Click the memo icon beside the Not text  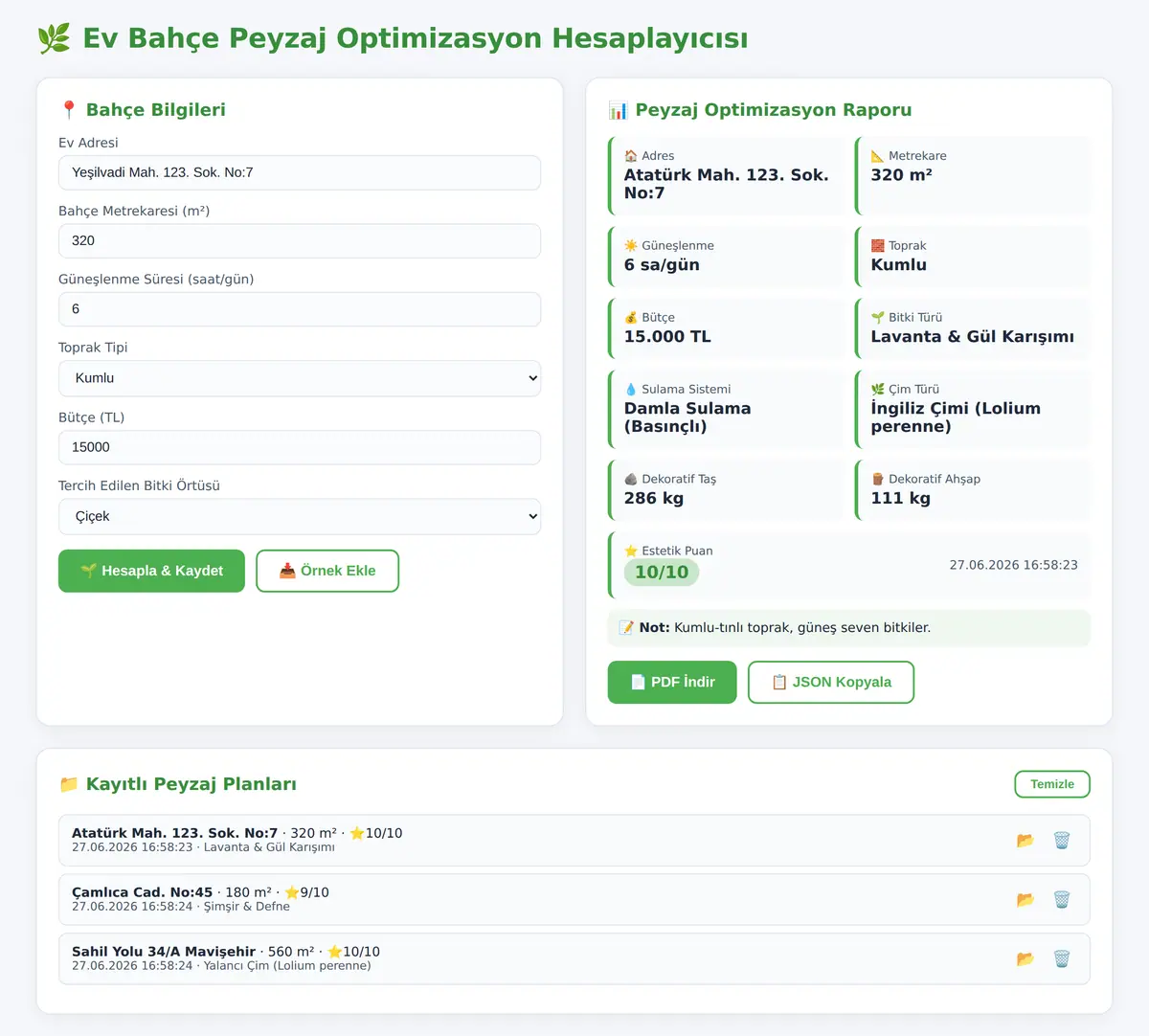tap(627, 628)
